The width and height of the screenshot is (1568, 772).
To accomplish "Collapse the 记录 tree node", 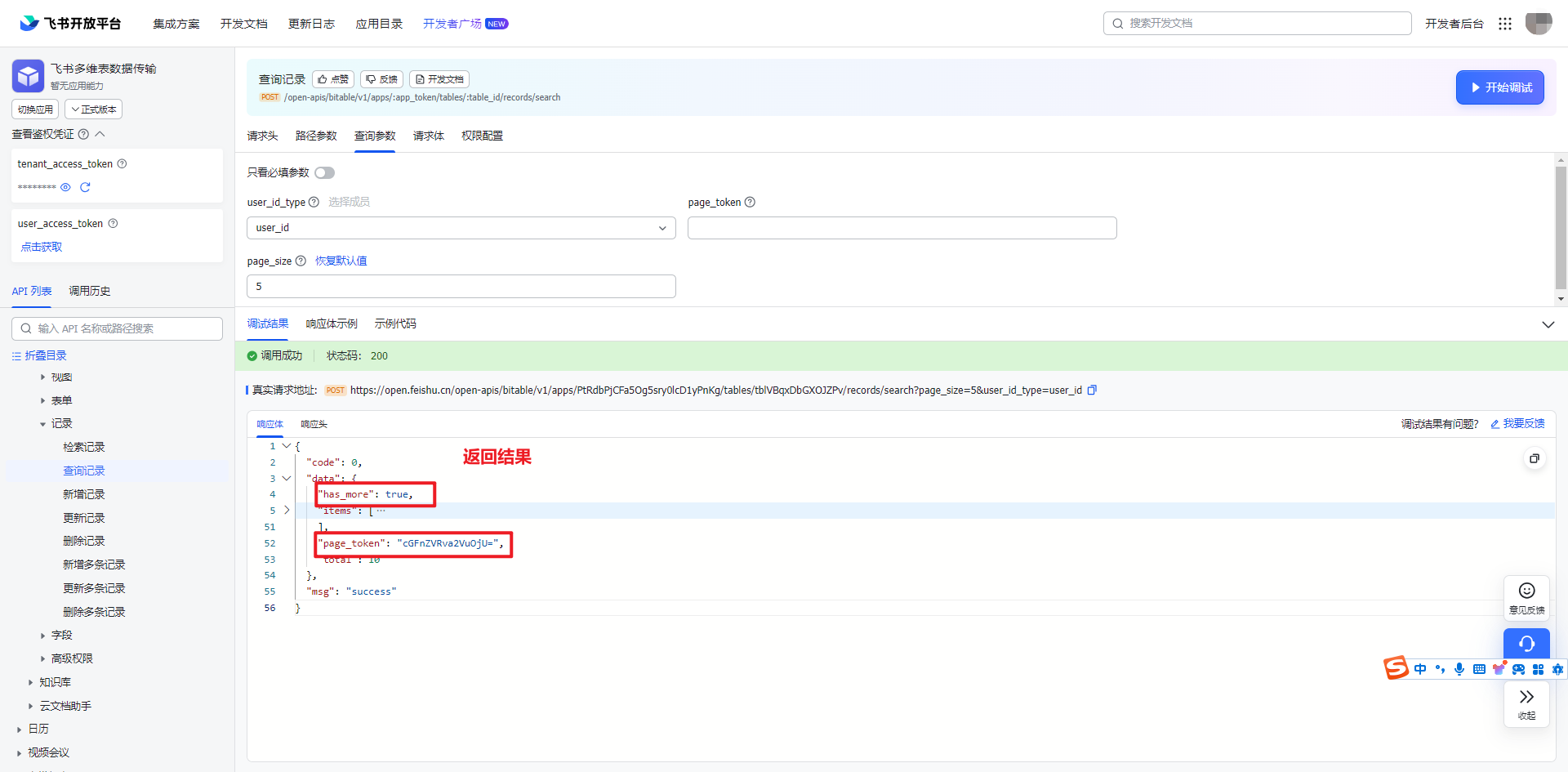I will pyautogui.click(x=43, y=423).
